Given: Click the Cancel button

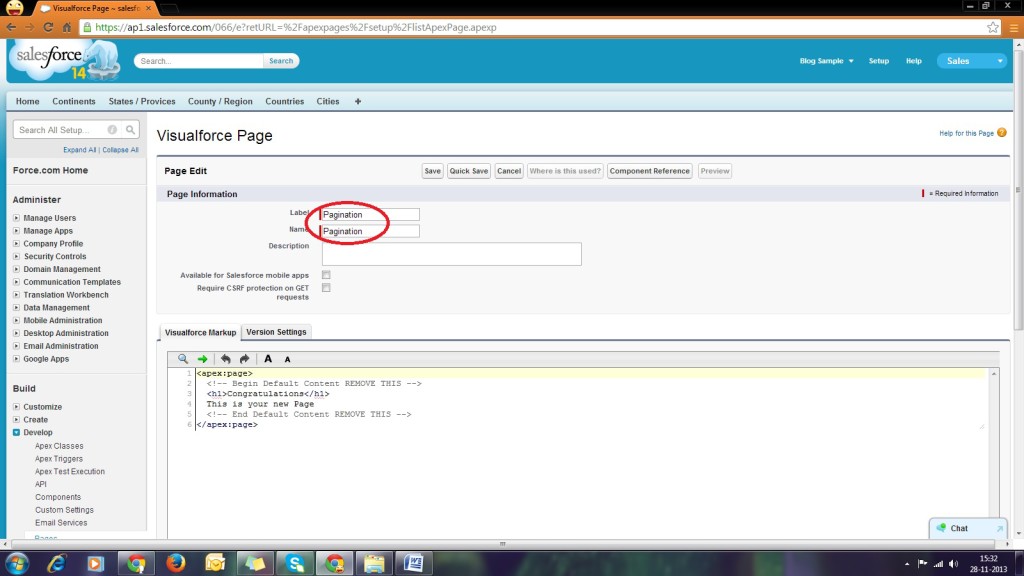Looking at the screenshot, I should point(509,171).
